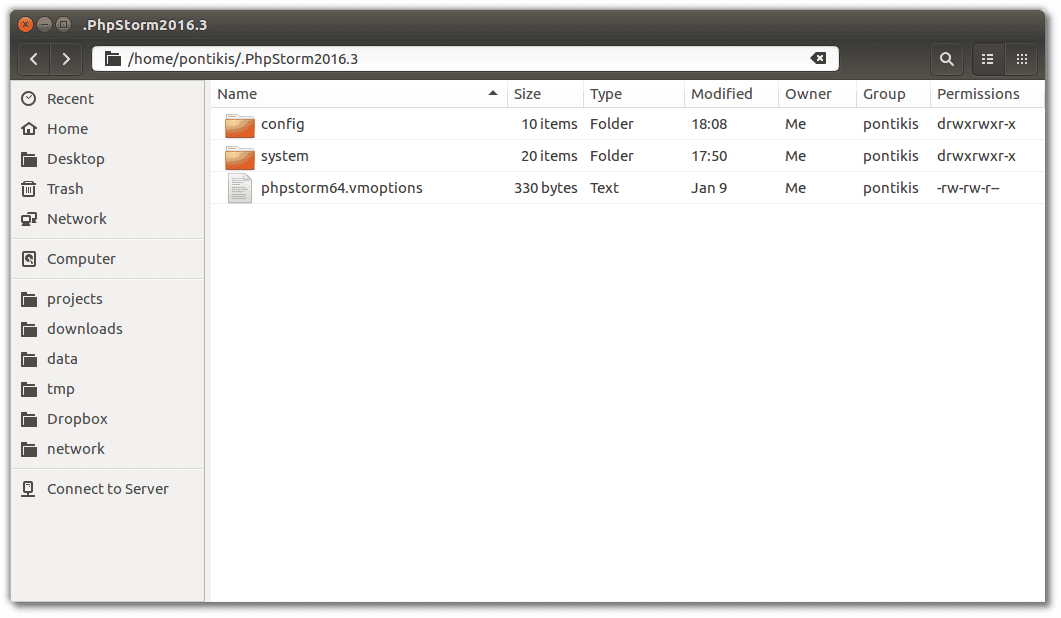Sort by the Permissions column header
Image resolution: width=1061 pixels, height=618 pixels.
tap(987, 94)
